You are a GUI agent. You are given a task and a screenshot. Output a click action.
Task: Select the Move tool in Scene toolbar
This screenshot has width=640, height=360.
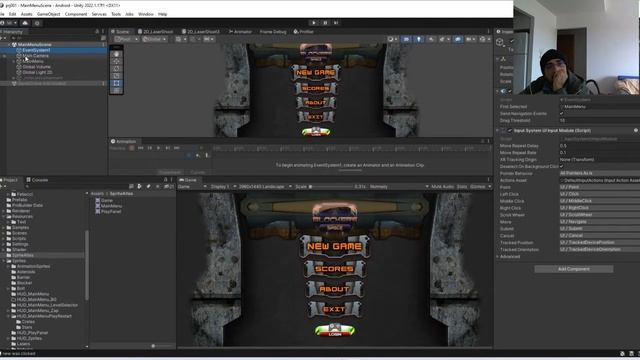[117, 61]
